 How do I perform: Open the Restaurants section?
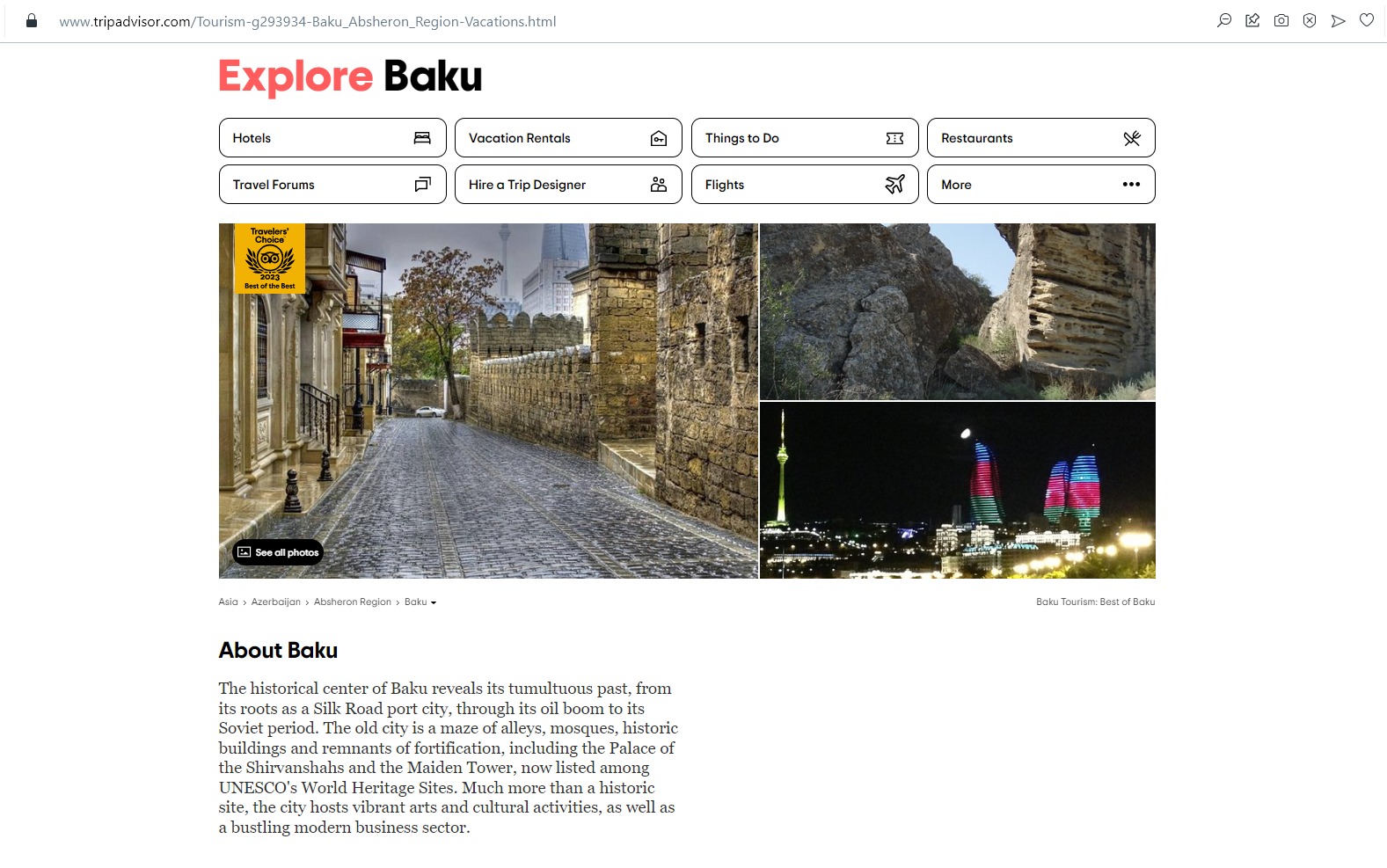pyautogui.click(x=1040, y=138)
